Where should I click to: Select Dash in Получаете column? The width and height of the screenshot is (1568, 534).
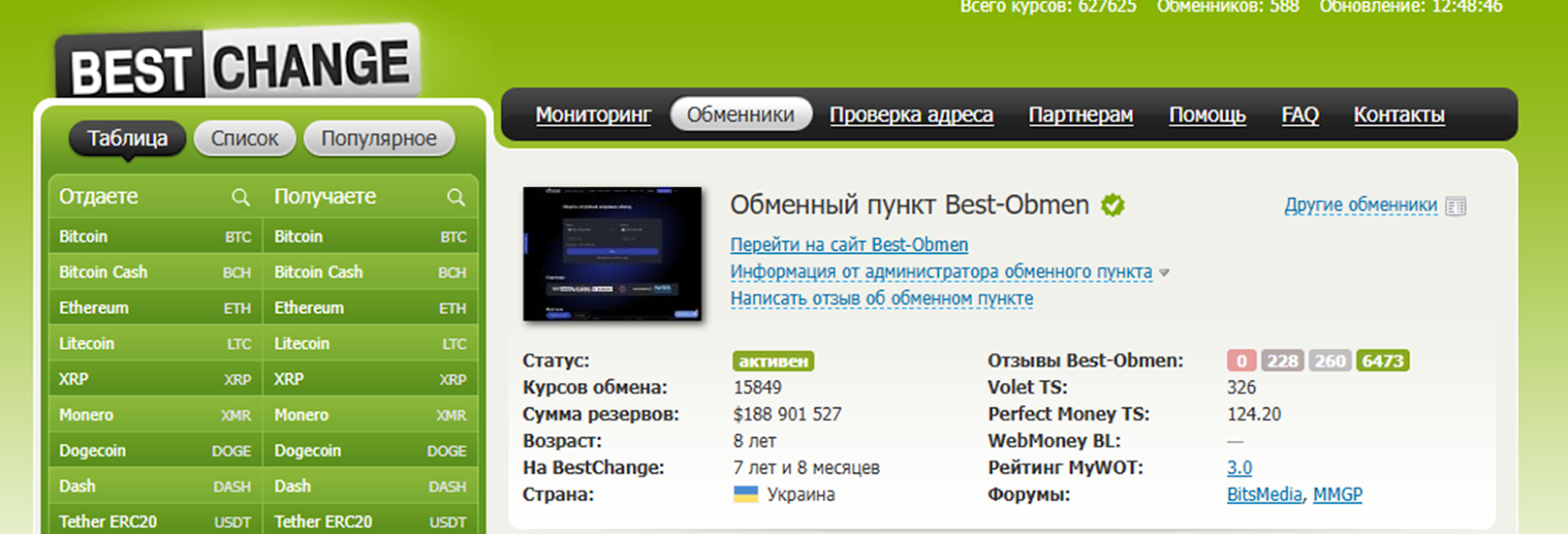coord(370,486)
